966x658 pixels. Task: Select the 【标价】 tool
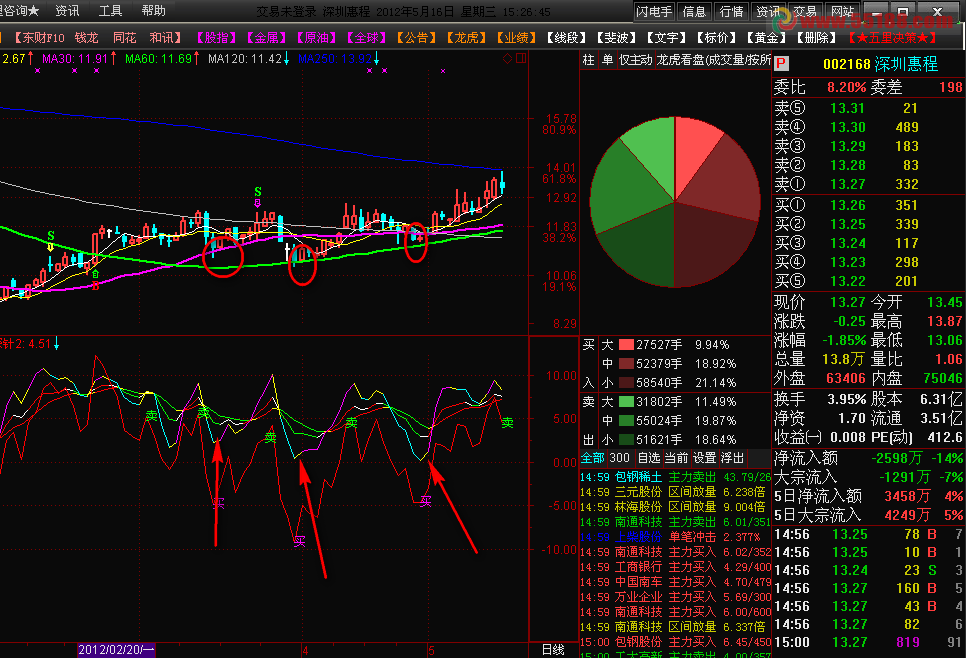[x=716, y=38]
